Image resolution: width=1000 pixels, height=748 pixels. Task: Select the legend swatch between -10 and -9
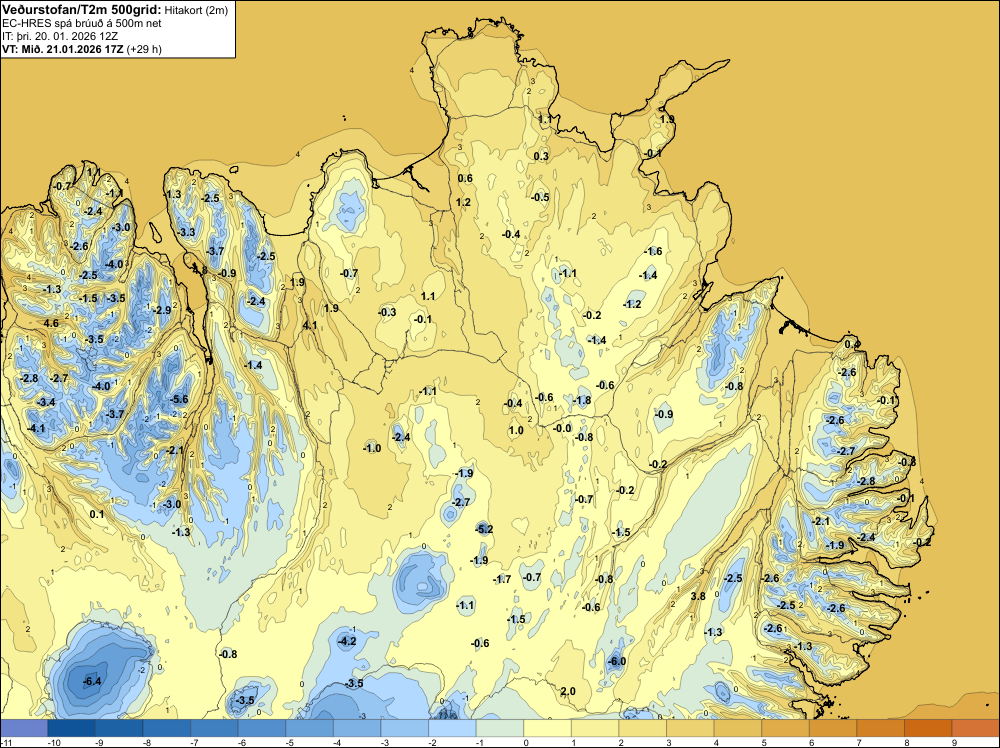coord(71,728)
